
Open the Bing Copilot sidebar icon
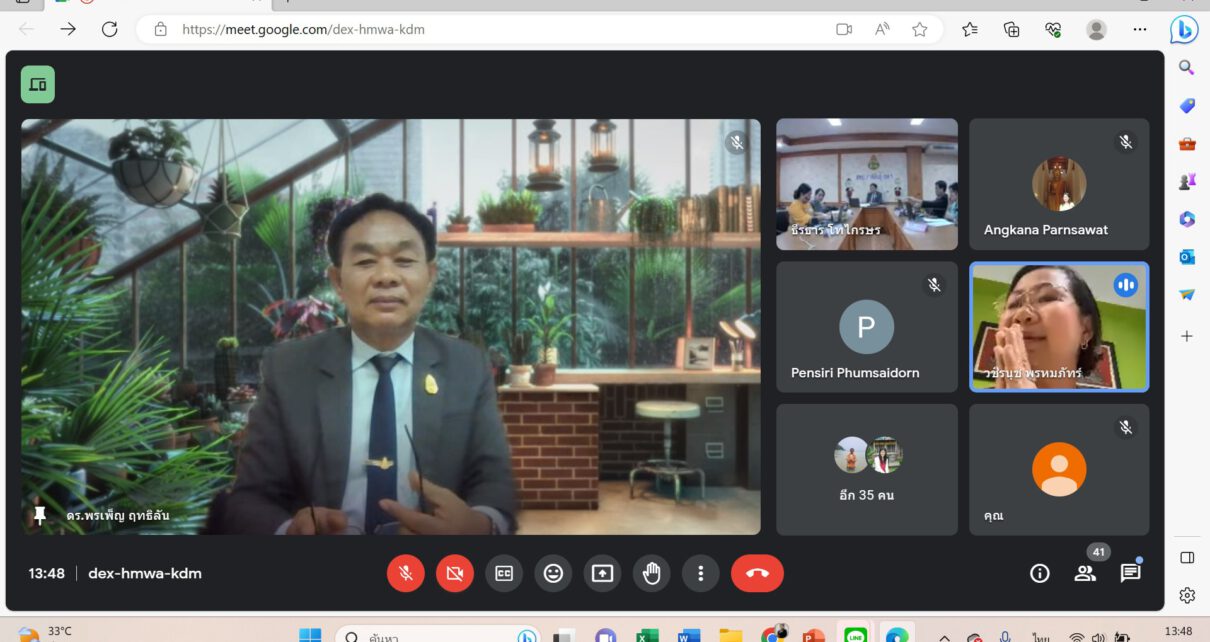(x=1185, y=30)
